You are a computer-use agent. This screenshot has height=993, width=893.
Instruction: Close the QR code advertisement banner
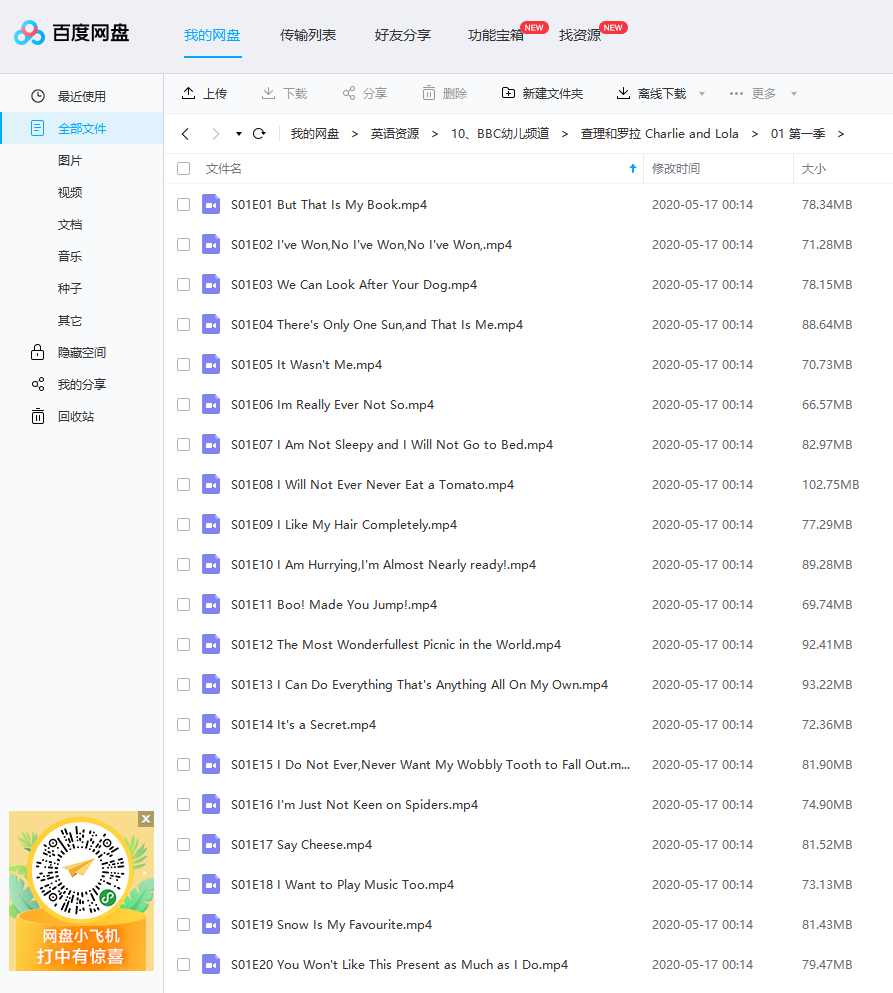146,819
